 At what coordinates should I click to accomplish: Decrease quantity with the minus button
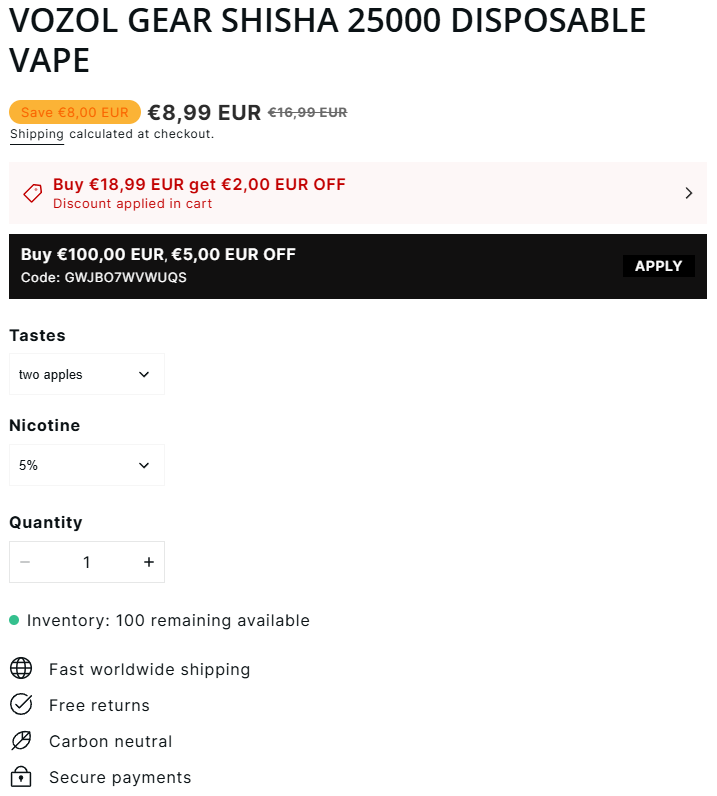click(x=25, y=562)
